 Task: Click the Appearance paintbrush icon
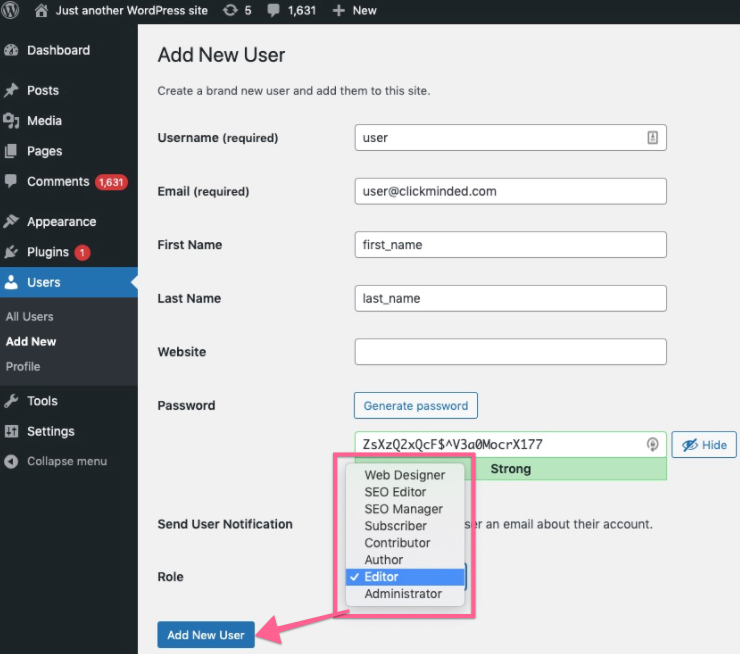click(x=12, y=222)
